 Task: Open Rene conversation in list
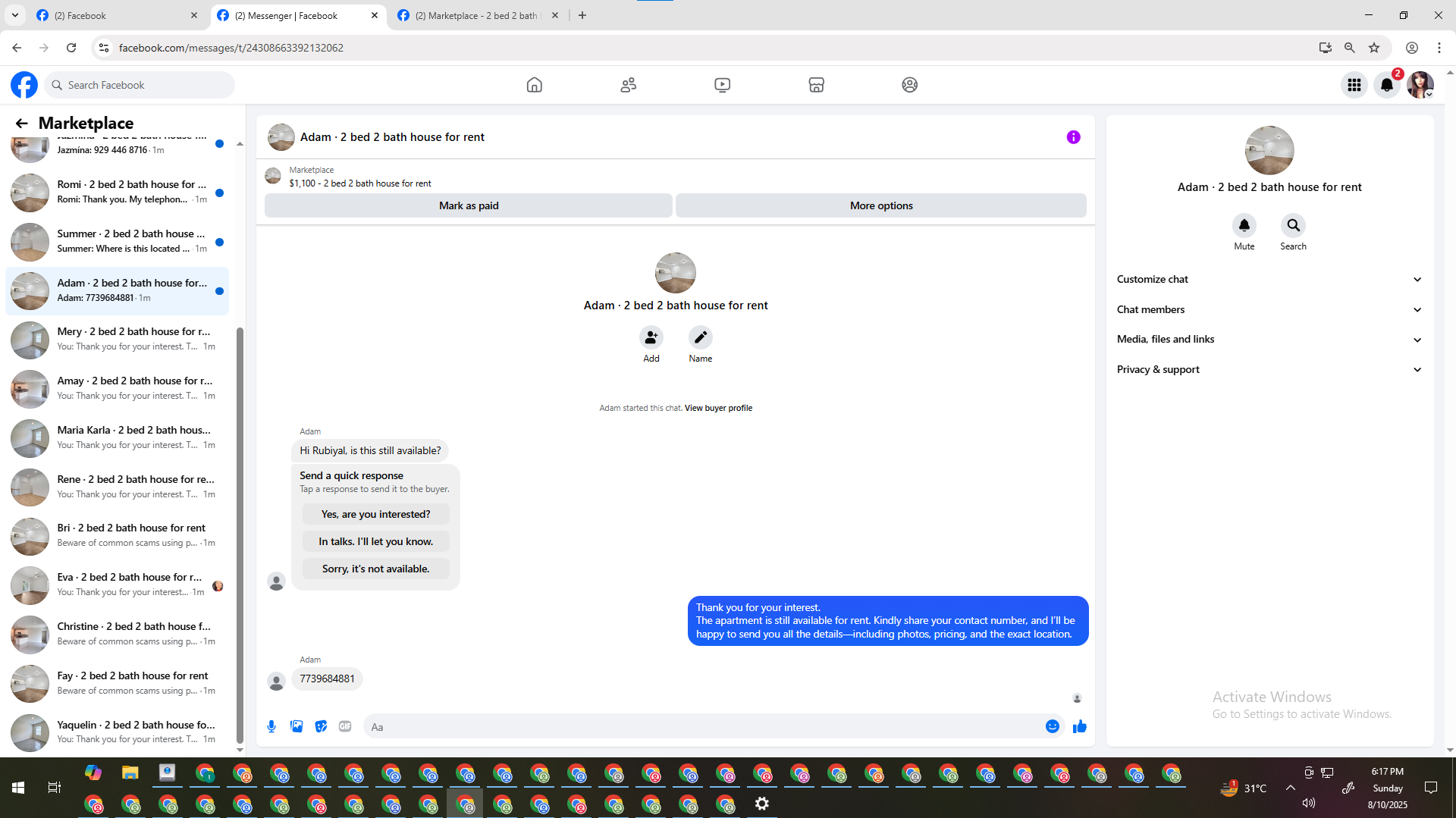(117, 487)
